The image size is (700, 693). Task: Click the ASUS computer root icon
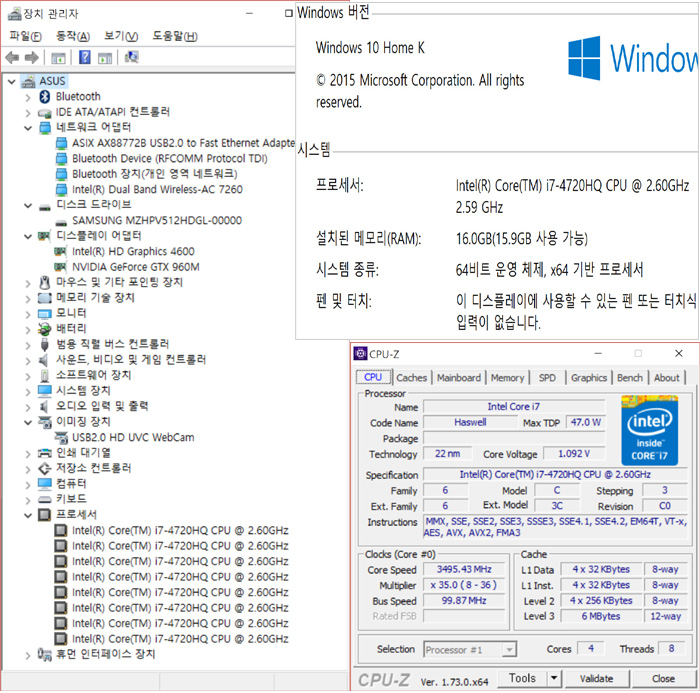[x=28, y=81]
